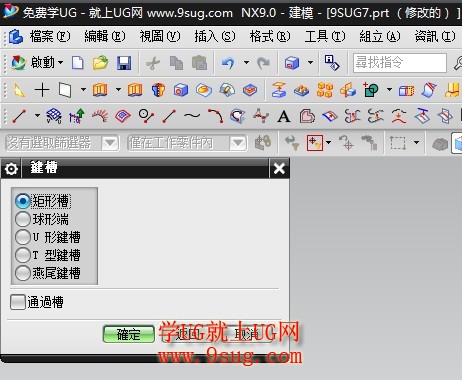Open the 插入(S) menu
Screen dimensions: 462x380
[x=215, y=36]
